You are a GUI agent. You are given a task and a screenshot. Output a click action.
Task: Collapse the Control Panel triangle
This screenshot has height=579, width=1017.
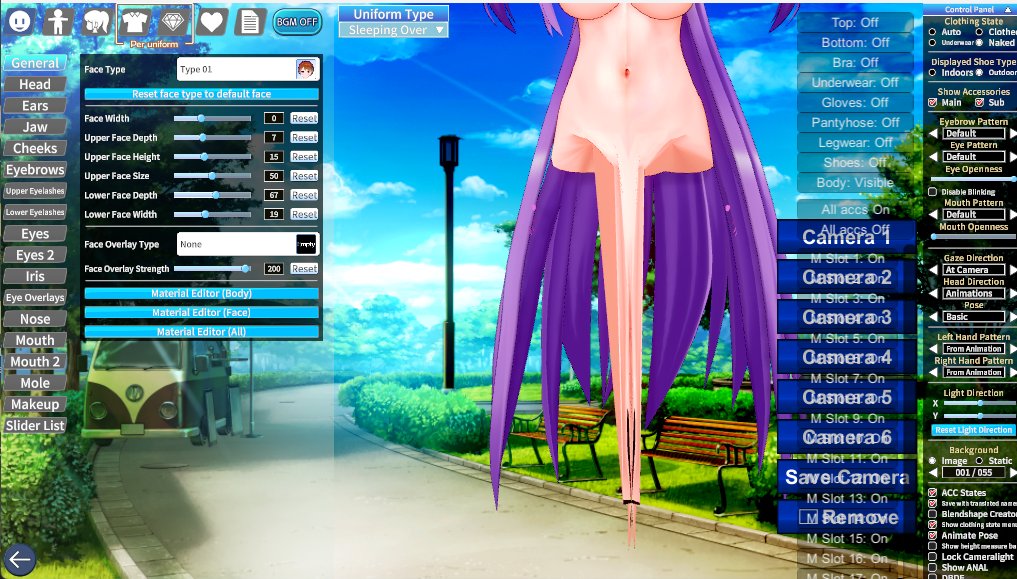pos(1007,9)
